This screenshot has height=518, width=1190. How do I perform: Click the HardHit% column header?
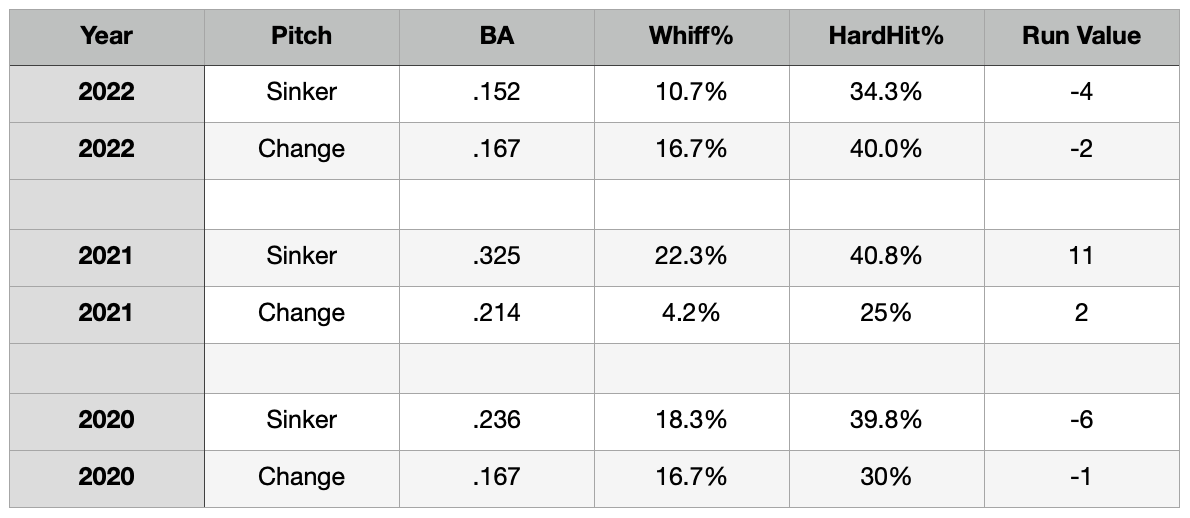[886, 36]
